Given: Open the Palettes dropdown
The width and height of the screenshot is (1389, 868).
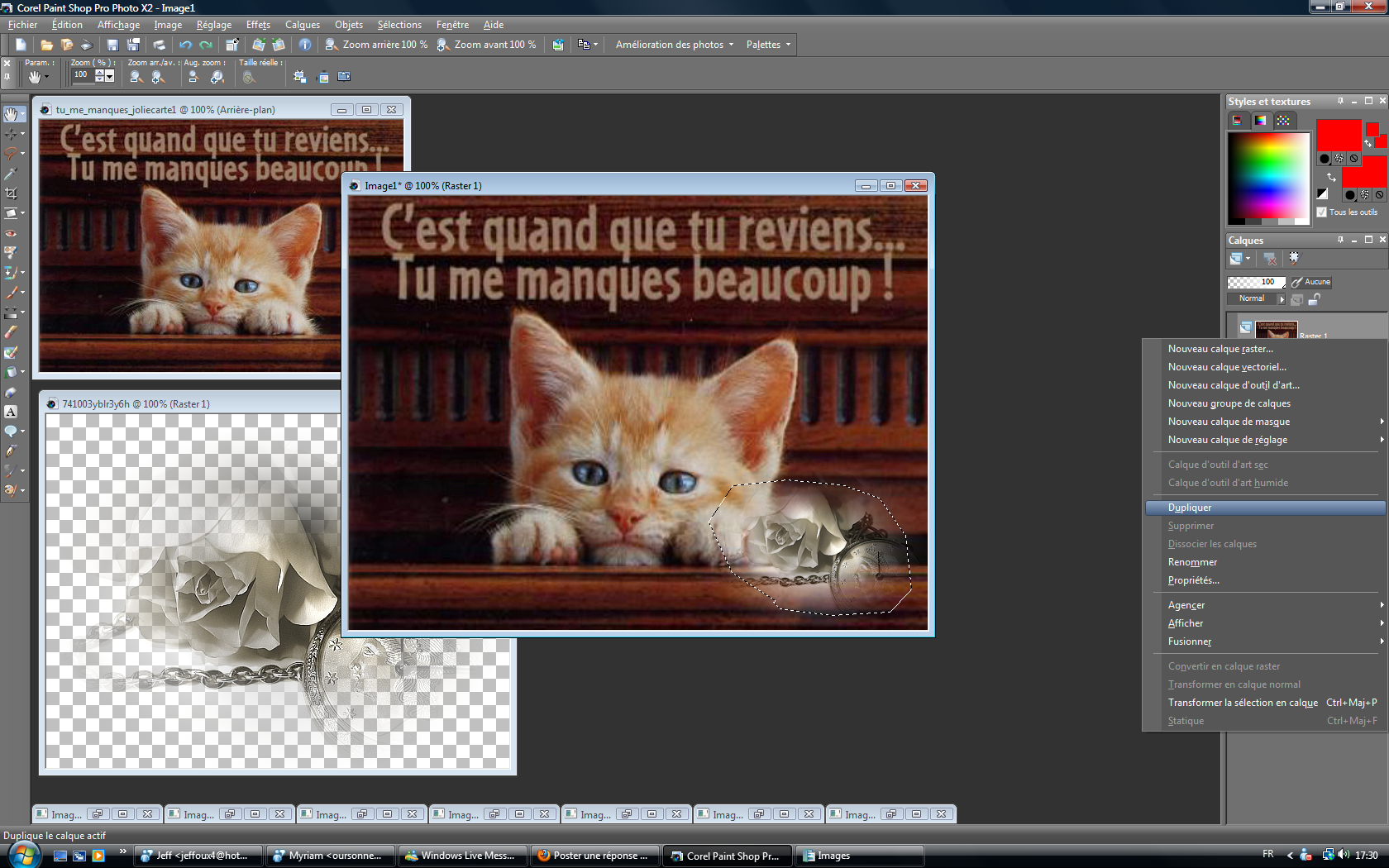Looking at the screenshot, I should pyautogui.click(x=768, y=45).
